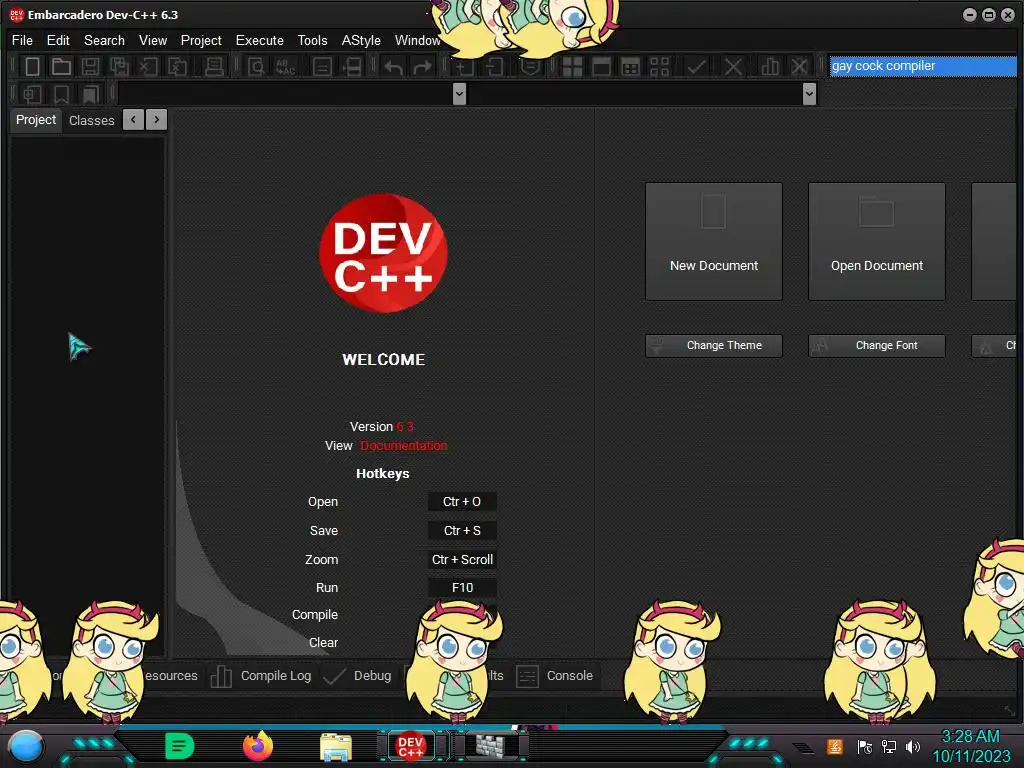Open the AStyle menu
The image size is (1024, 768).
[x=361, y=40]
